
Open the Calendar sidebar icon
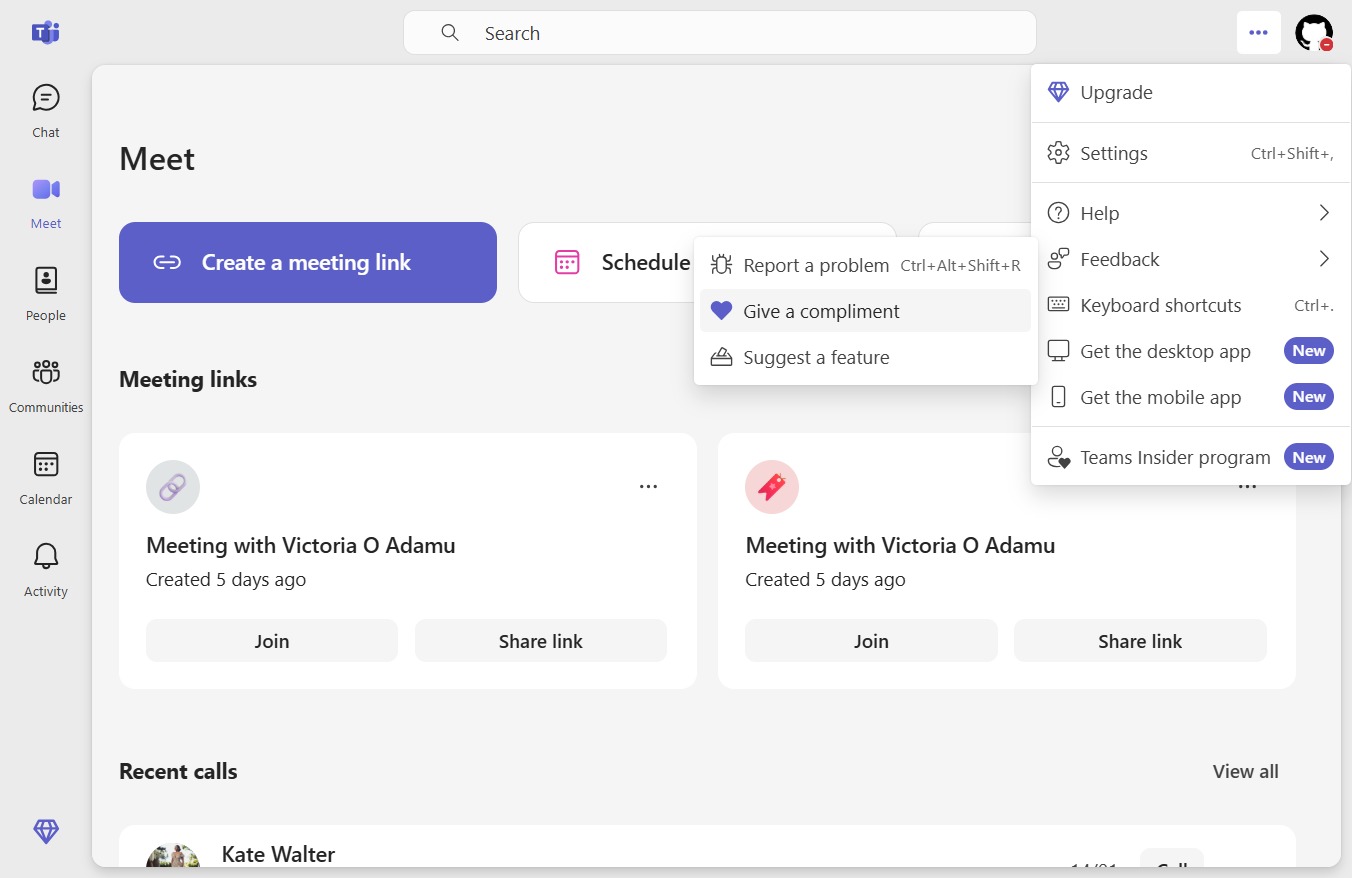pyautogui.click(x=46, y=464)
